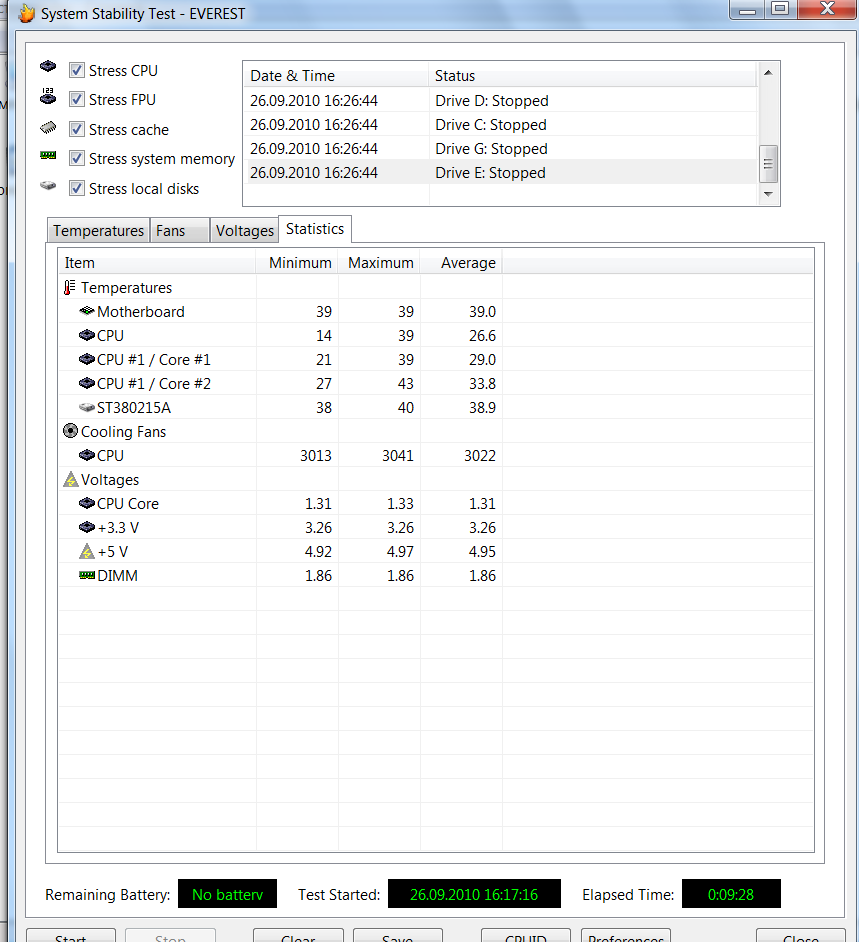Click the thermometer icon beside Temperatures
The width and height of the screenshot is (859, 942).
click(69, 288)
